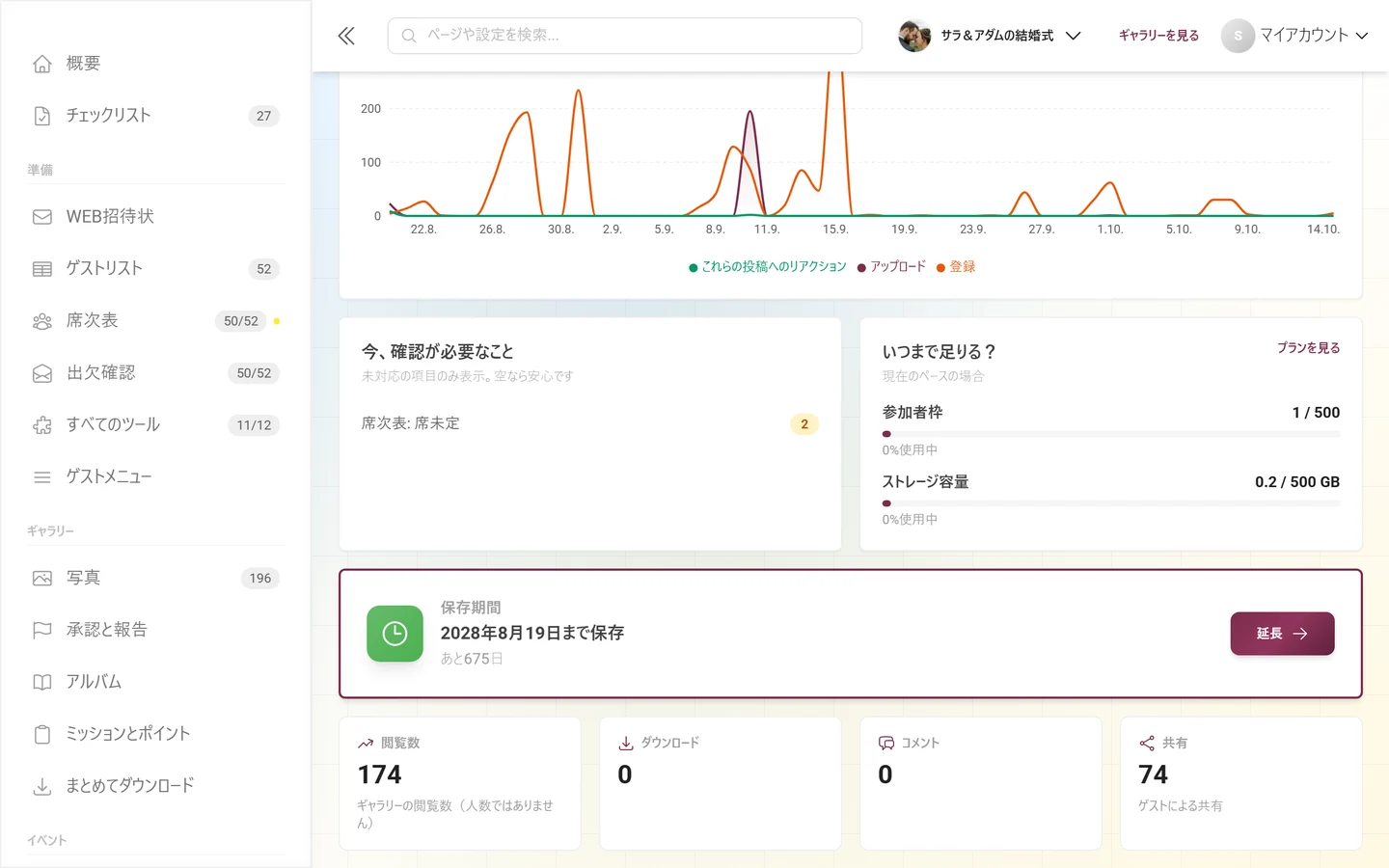This screenshot has width=1389, height=868.
Task: Toggle これらの投稿へのリアクション legend series
Action: [768, 267]
